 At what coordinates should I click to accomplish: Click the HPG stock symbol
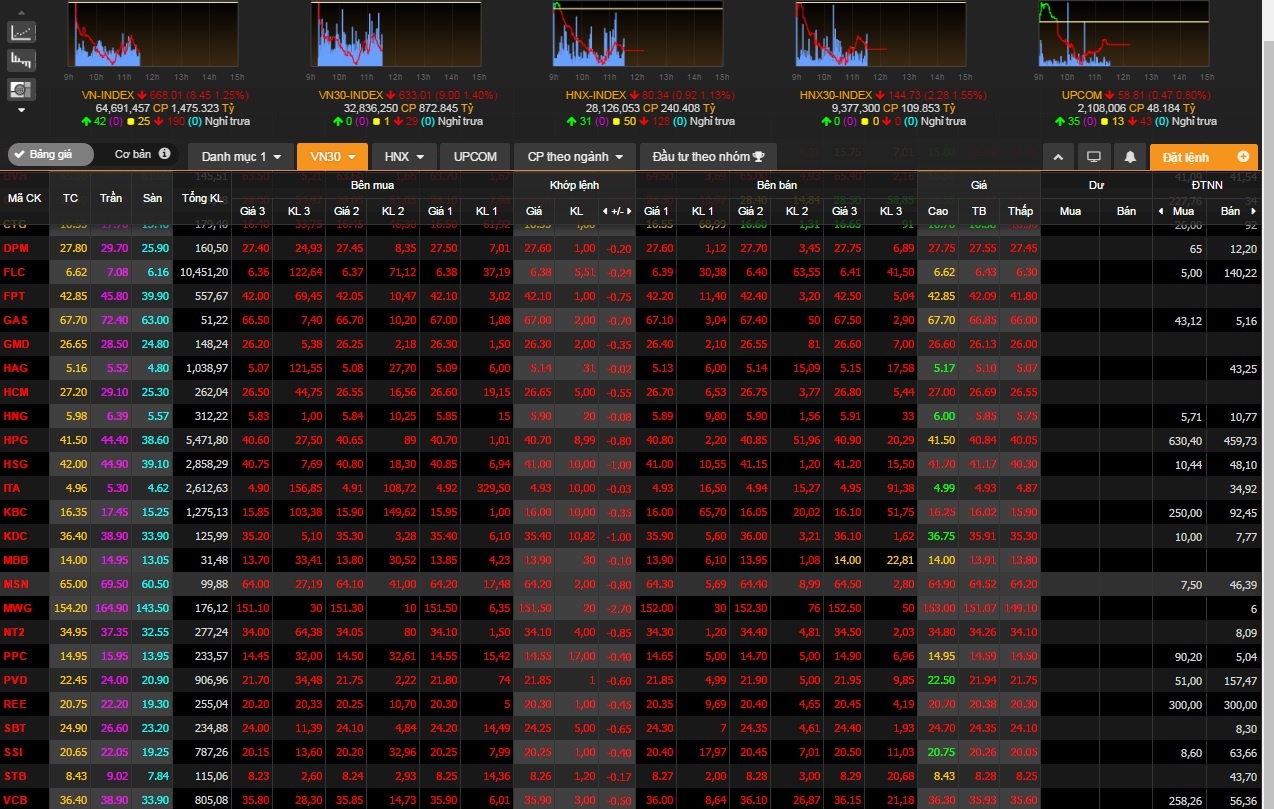point(16,440)
